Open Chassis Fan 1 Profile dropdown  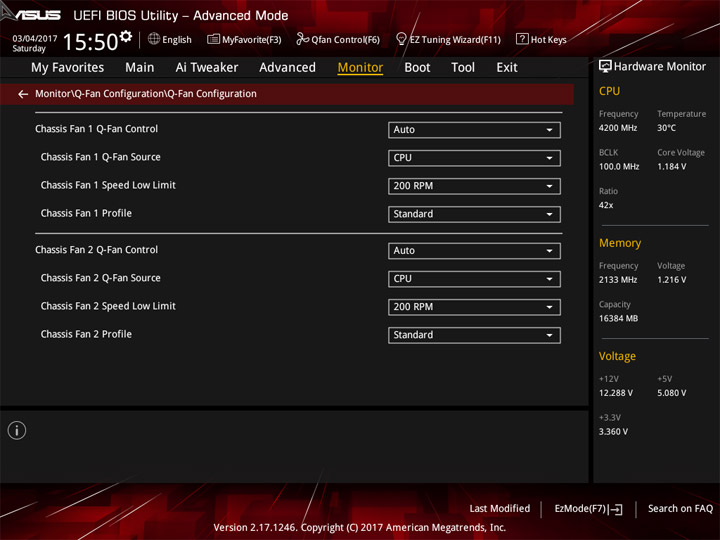(474, 214)
